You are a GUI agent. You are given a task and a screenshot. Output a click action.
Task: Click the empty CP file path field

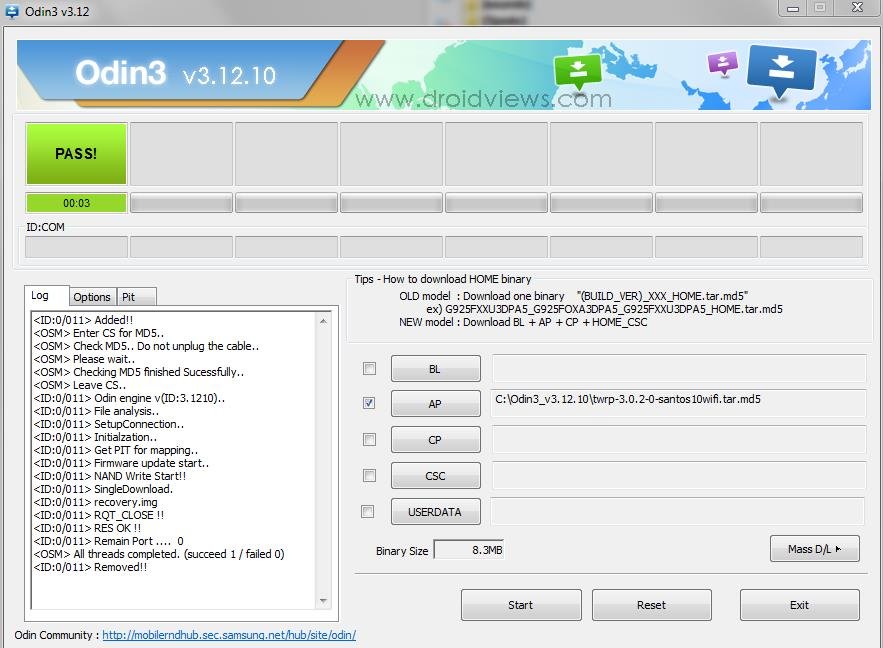pyautogui.click(x=679, y=439)
